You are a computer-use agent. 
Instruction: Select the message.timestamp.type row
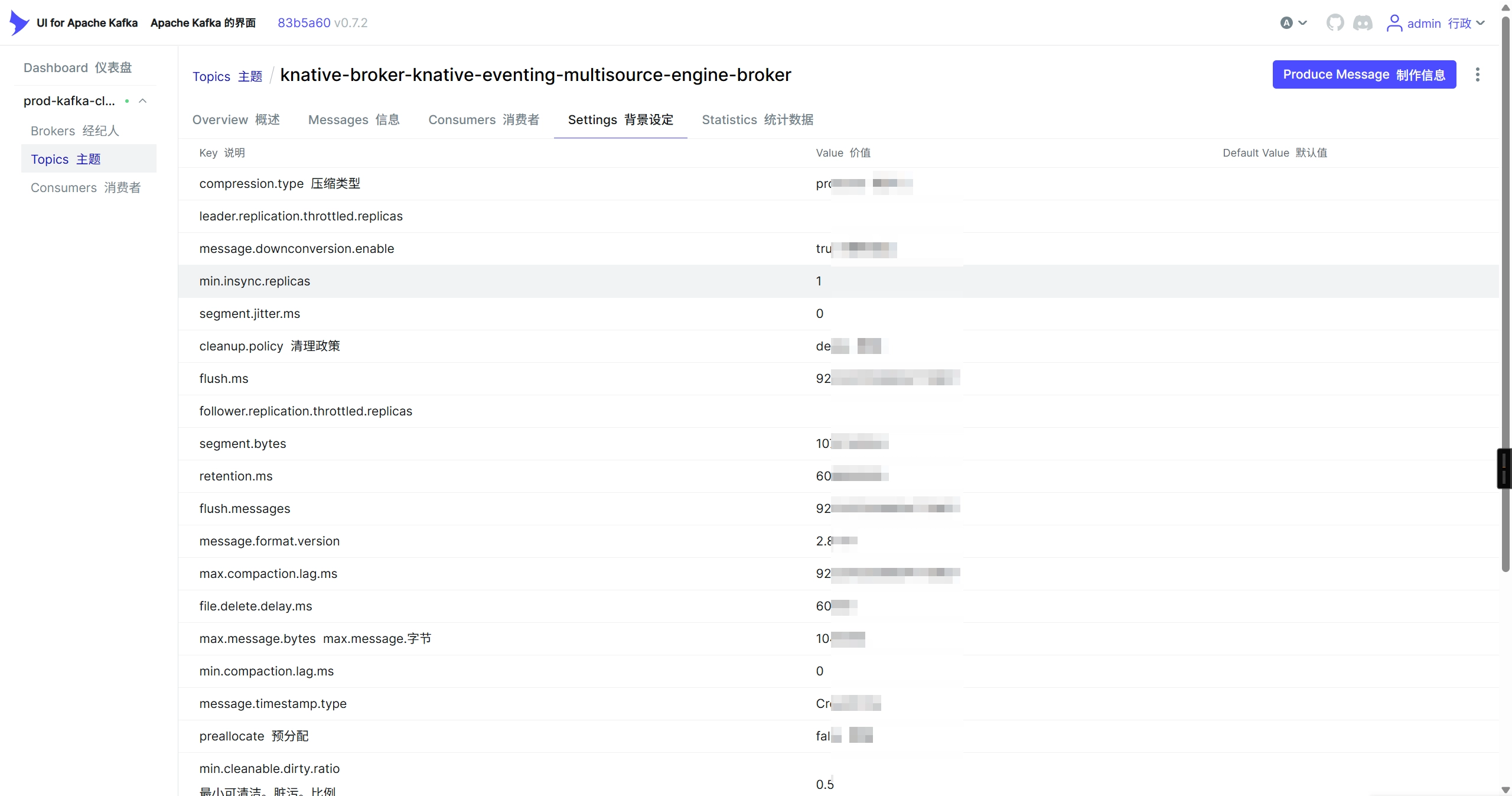pyautogui.click(x=839, y=704)
